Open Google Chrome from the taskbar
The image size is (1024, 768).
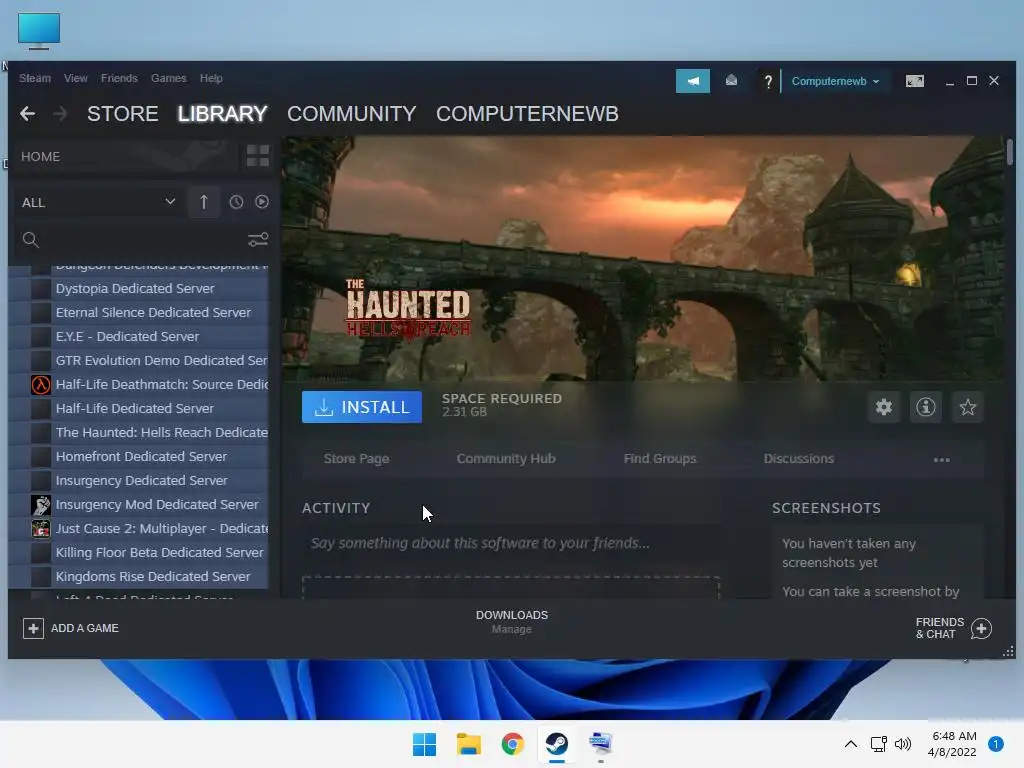click(x=513, y=744)
